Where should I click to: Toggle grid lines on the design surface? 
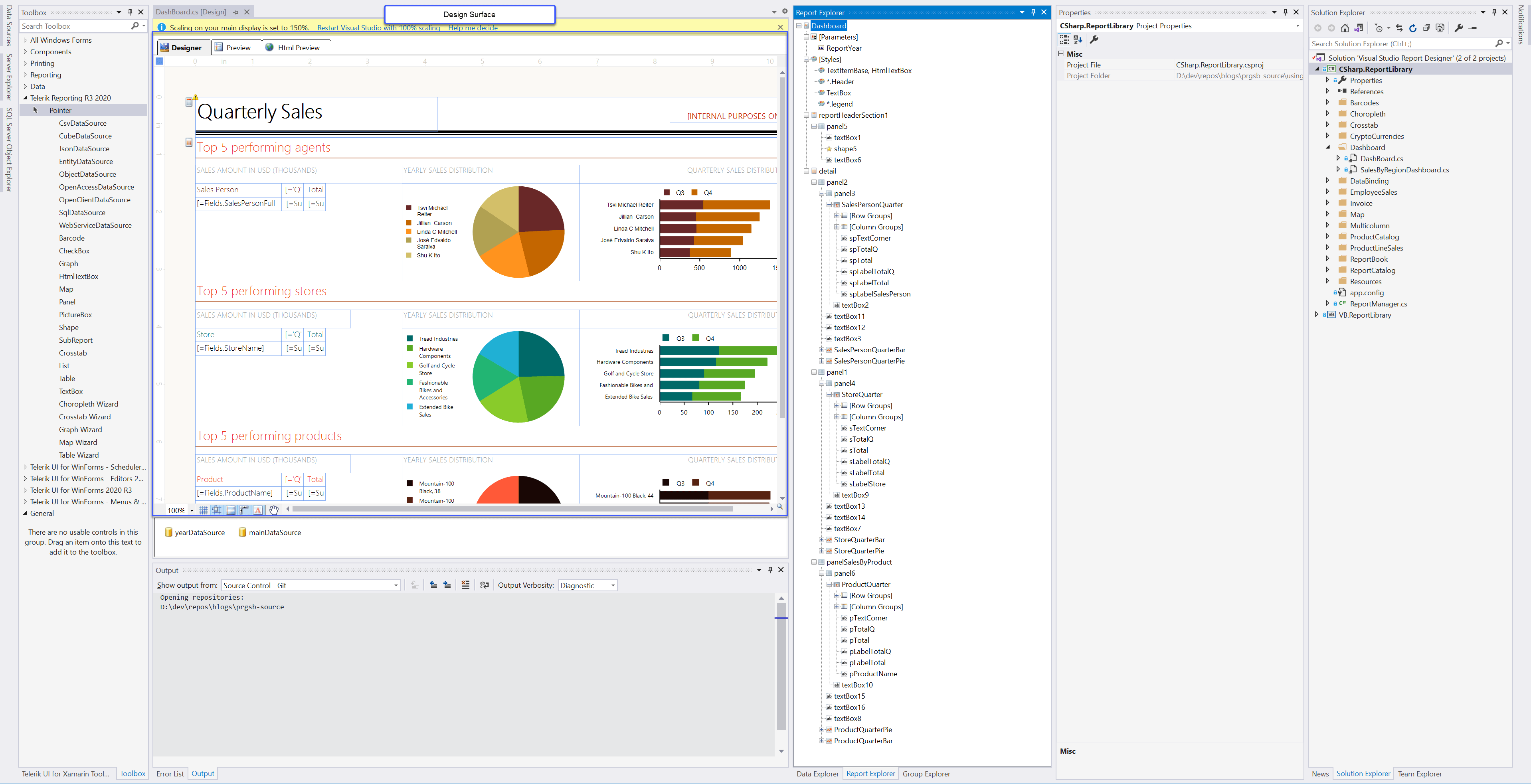(x=204, y=510)
